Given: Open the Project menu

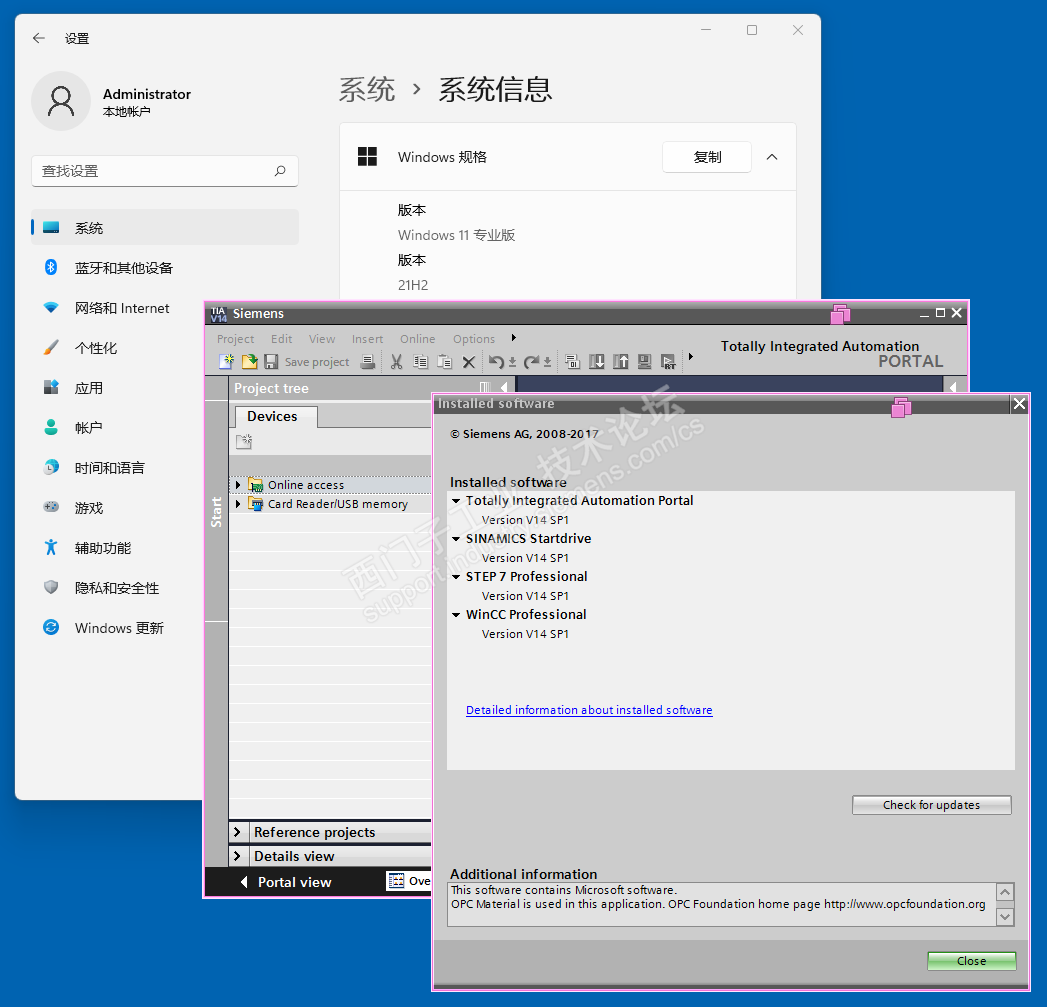Looking at the screenshot, I should [235, 339].
